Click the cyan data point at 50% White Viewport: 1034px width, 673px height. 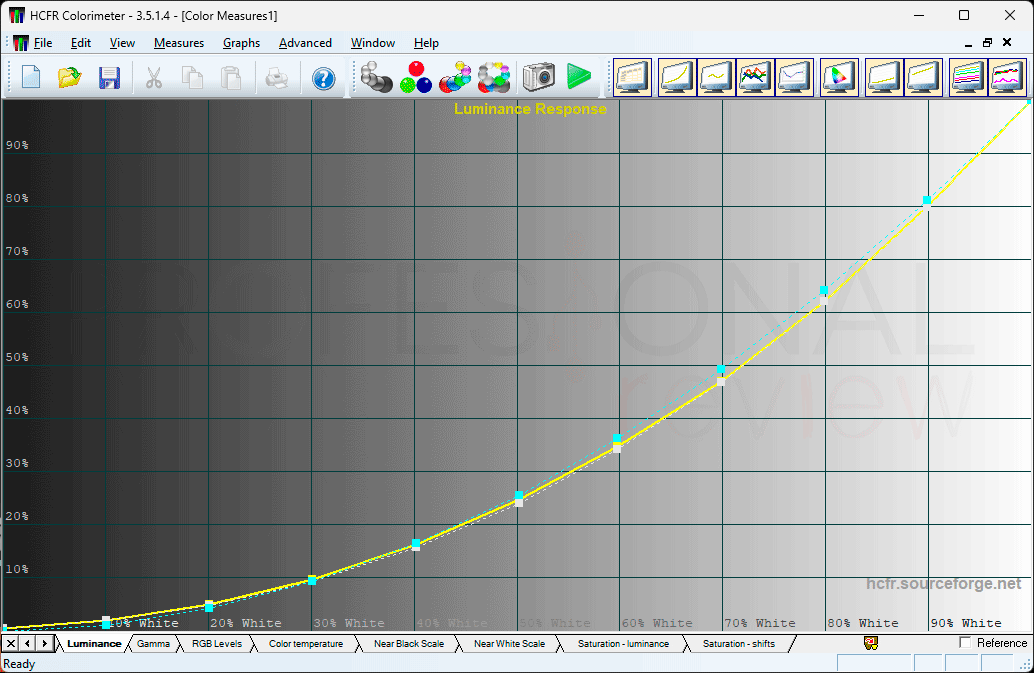tap(519, 495)
